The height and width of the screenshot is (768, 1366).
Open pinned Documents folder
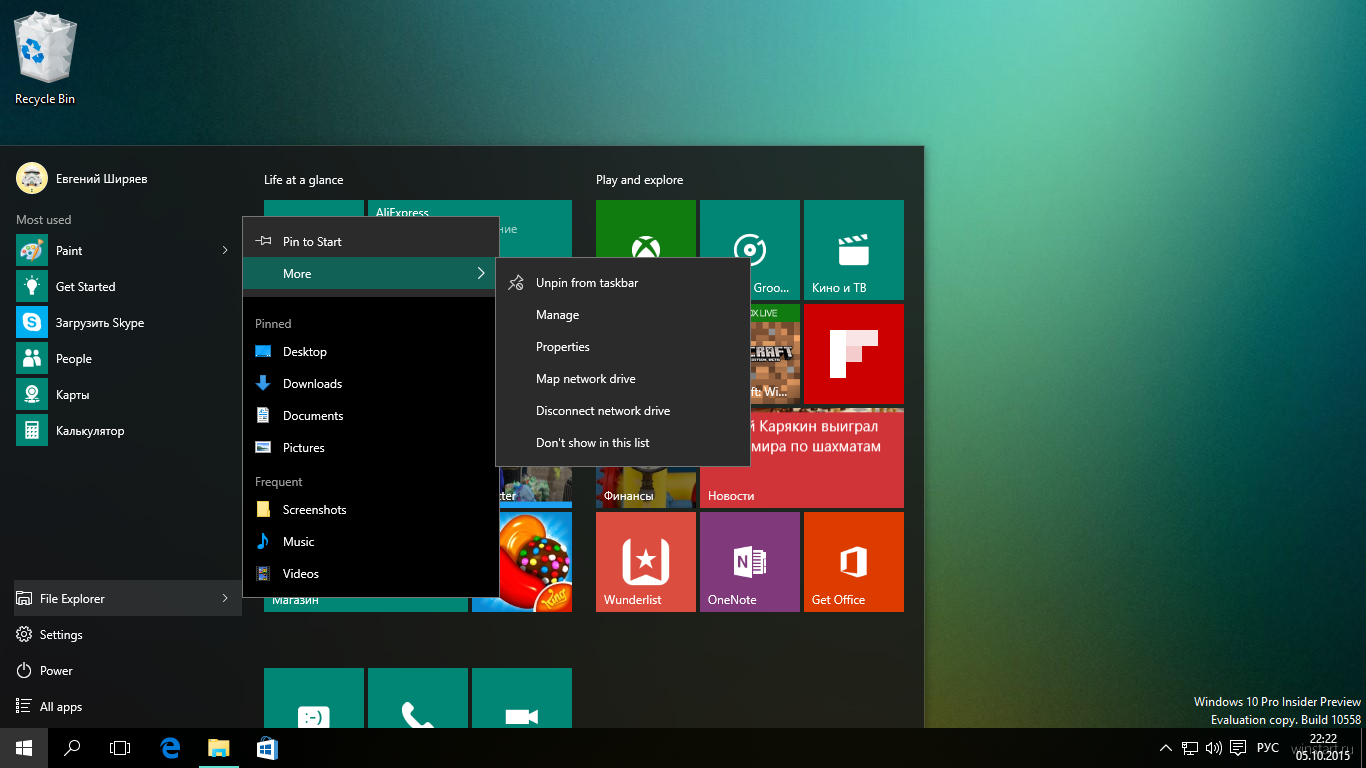[371, 416]
